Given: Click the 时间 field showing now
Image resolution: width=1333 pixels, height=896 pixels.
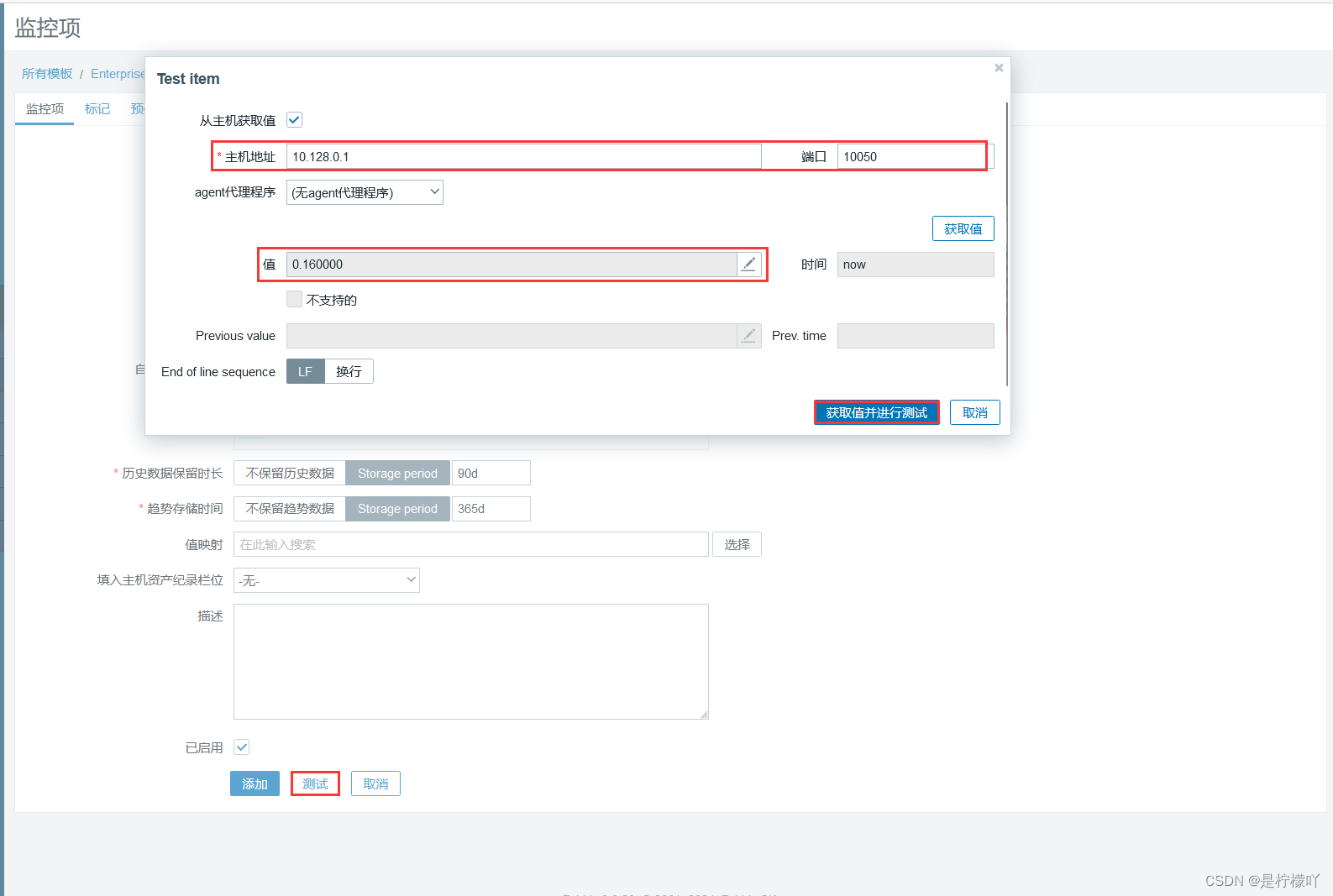Looking at the screenshot, I should click(x=916, y=265).
